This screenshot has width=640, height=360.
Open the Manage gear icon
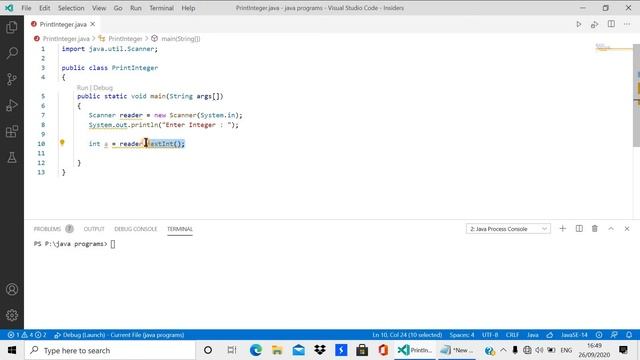(12, 315)
